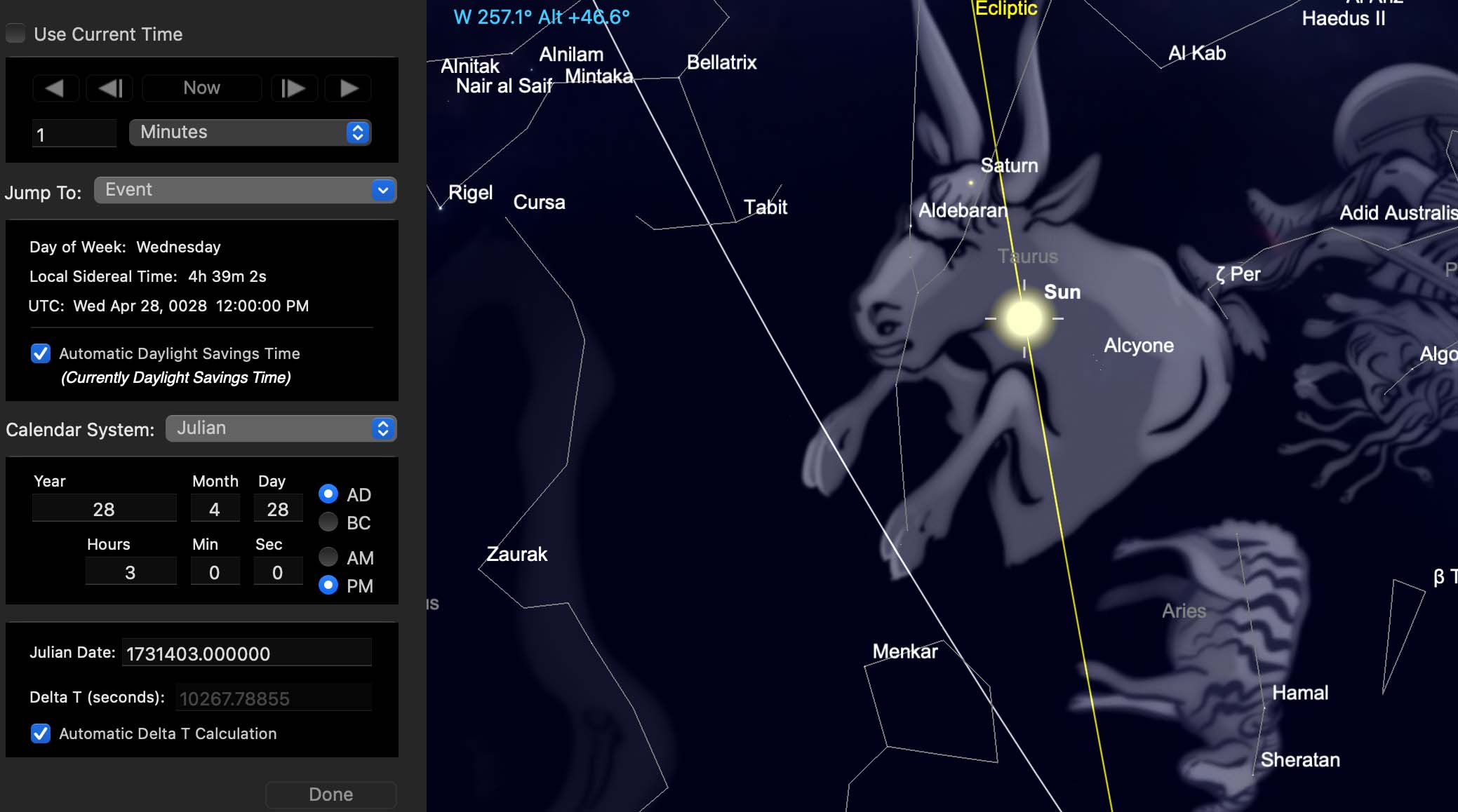This screenshot has height=812, width=1458.
Task: Click the Cursa star label
Action: point(539,202)
